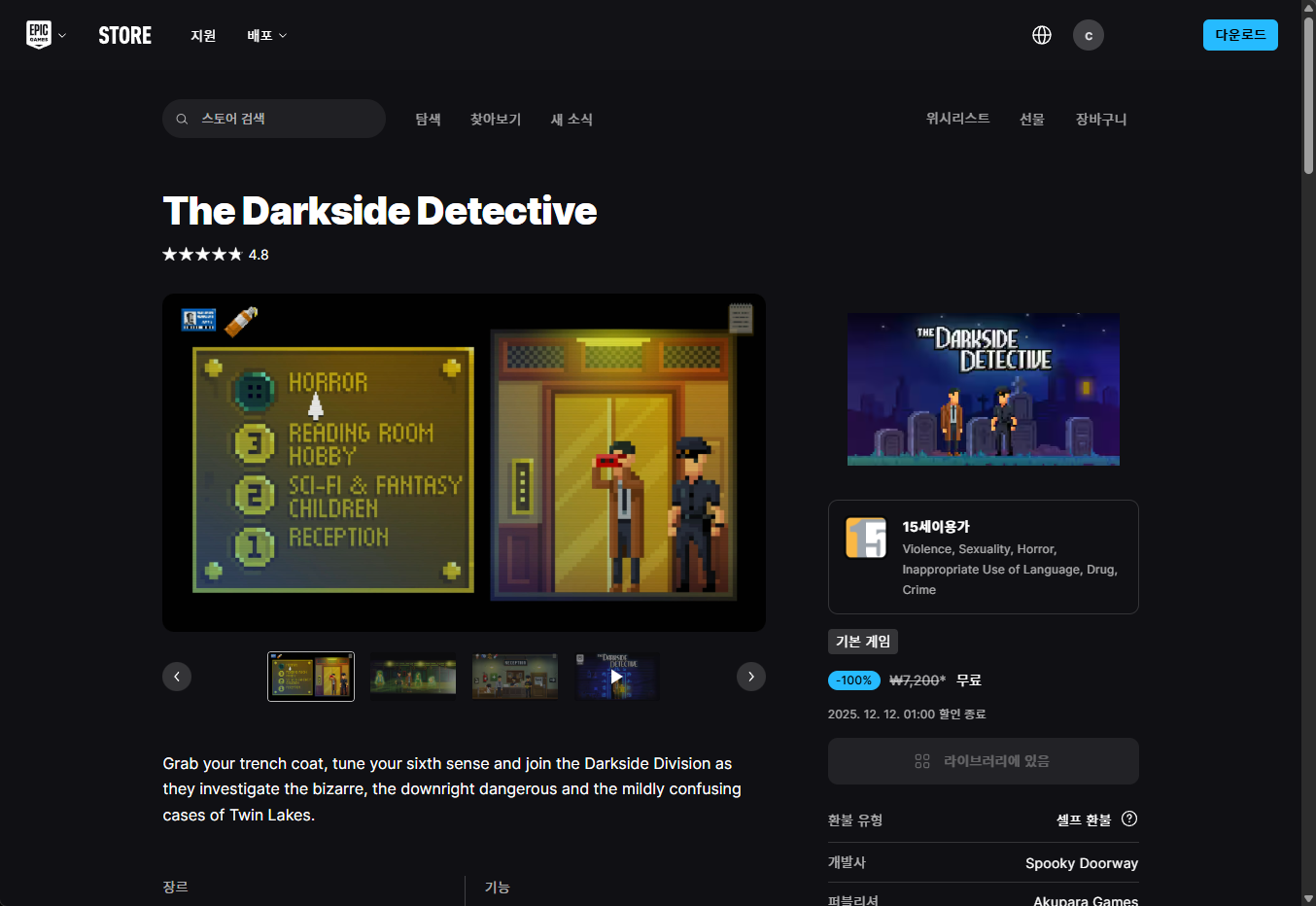This screenshot has width=1316, height=906.
Task: Select the third reception scene thumbnail
Action: [x=515, y=677]
